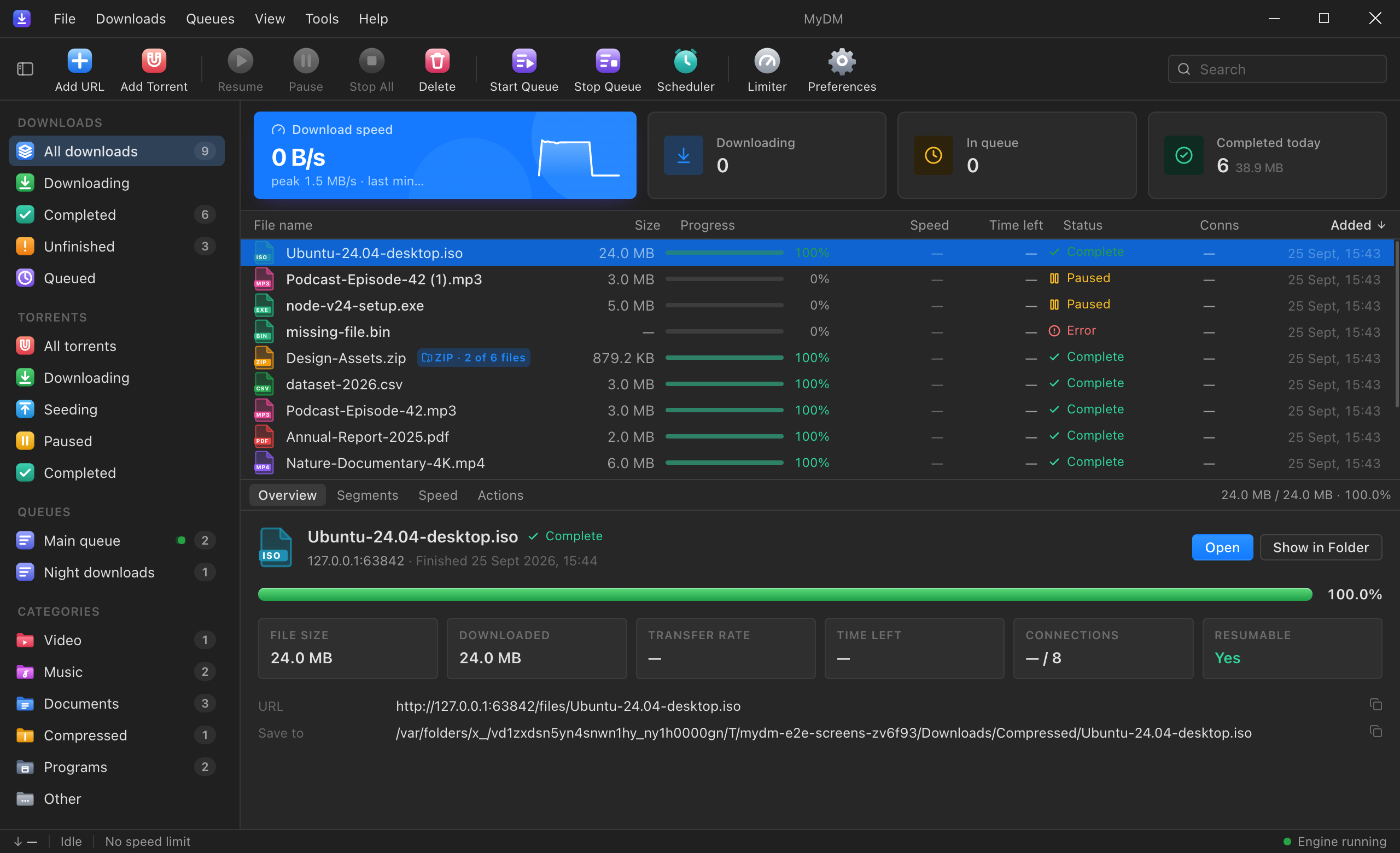
Task: Click the Download speed card
Action: [445, 155]
